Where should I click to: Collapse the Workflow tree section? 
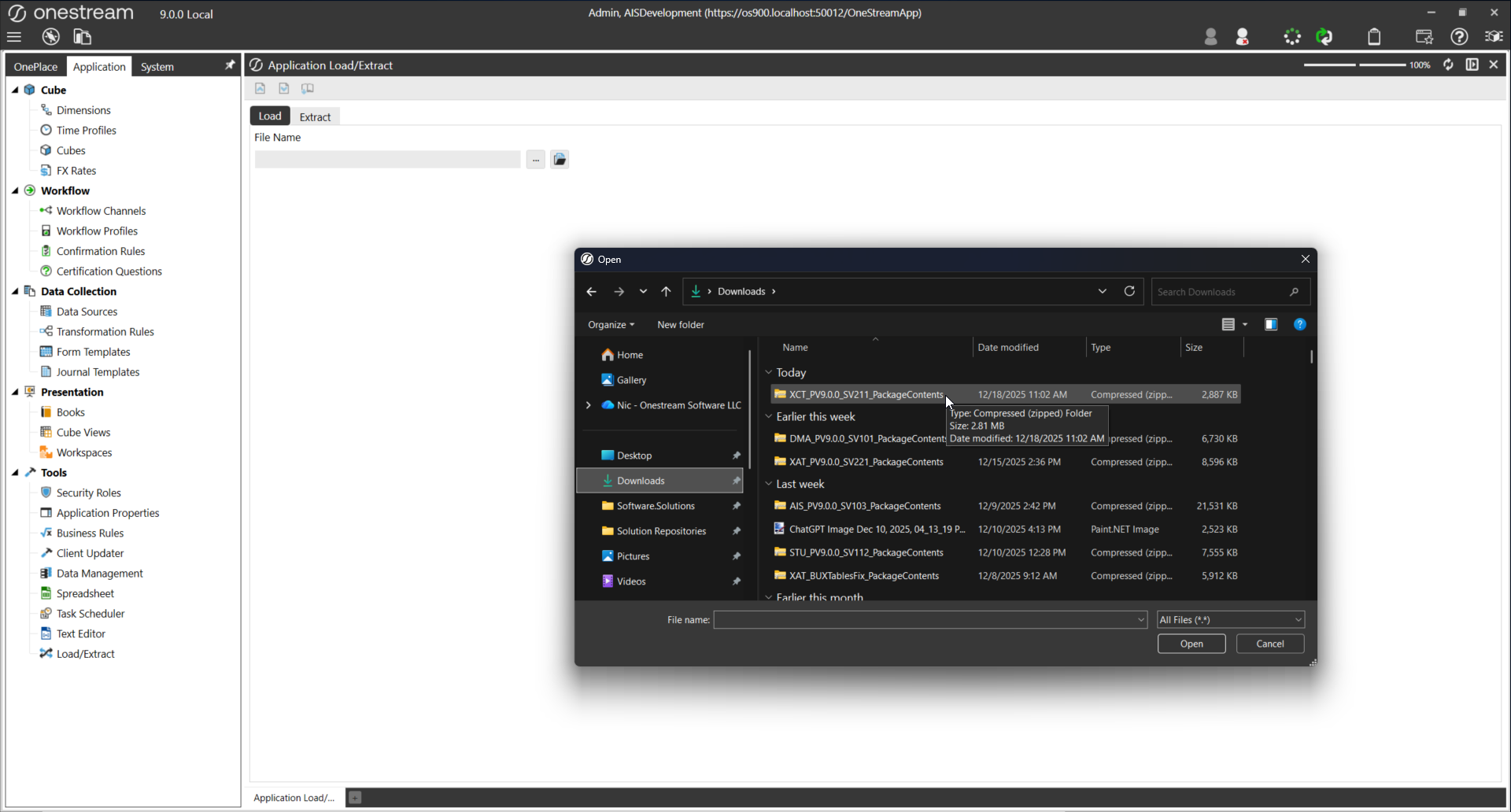pos(15,190)
